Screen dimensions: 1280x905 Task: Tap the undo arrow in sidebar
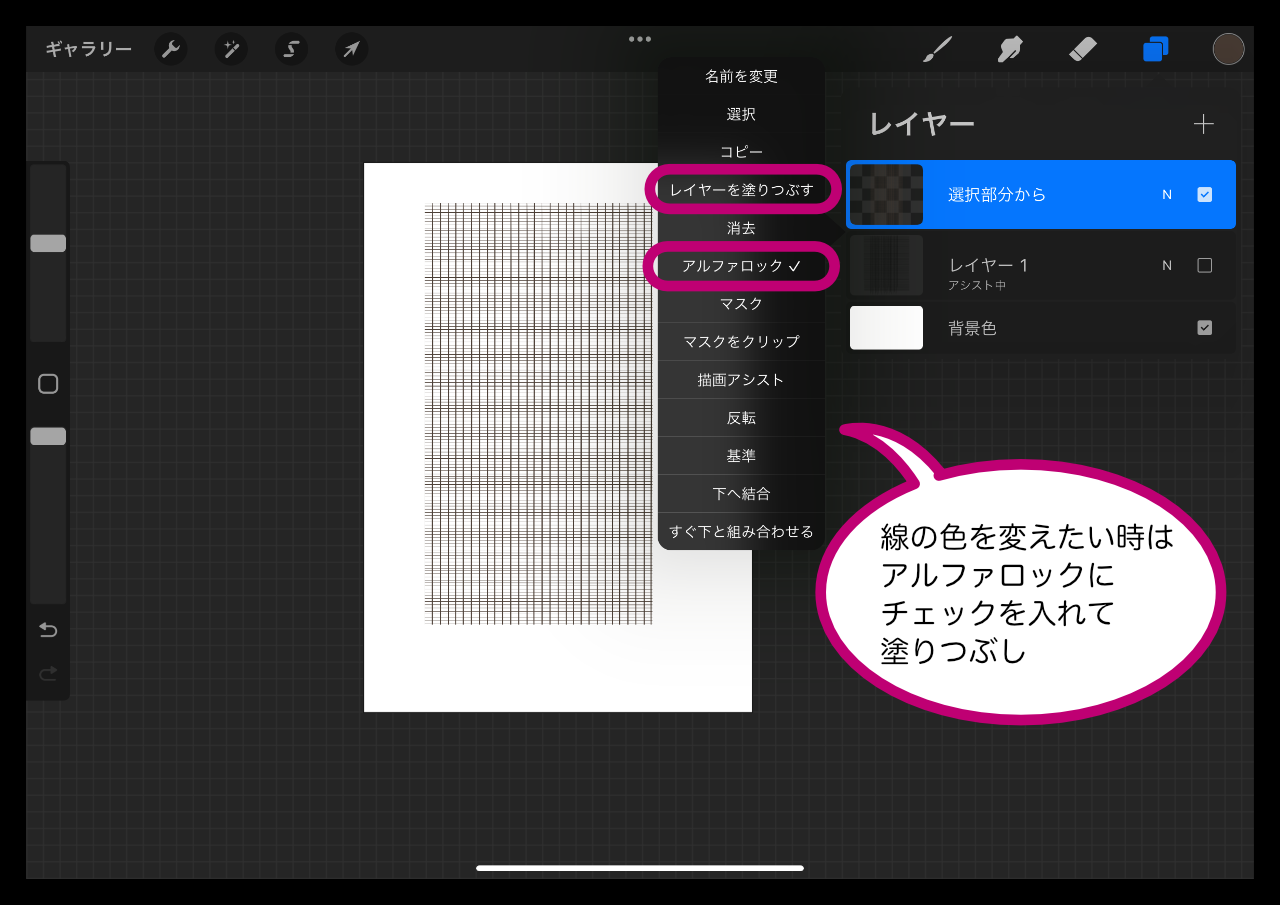[48, 630]
